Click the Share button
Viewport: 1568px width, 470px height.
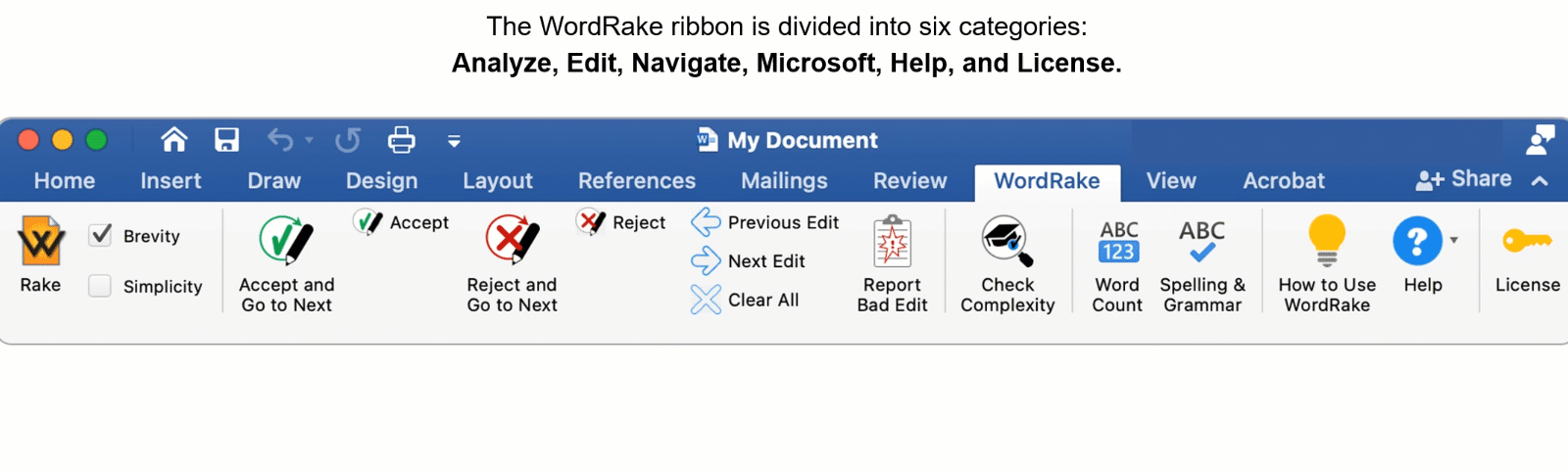[1464, 179]
